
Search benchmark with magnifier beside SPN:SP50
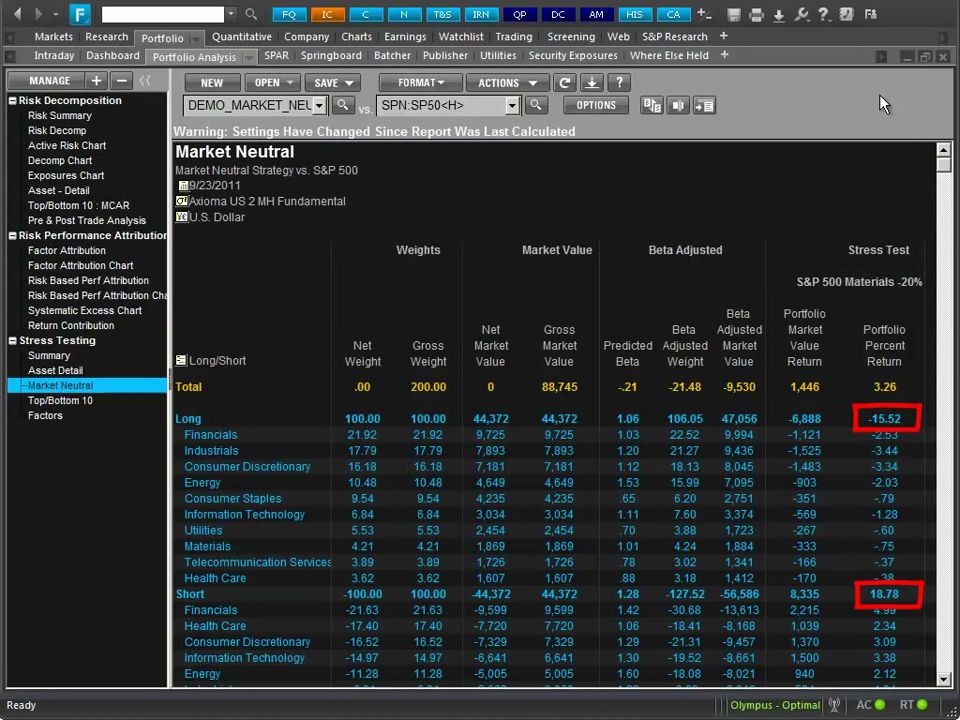point(536,105)
